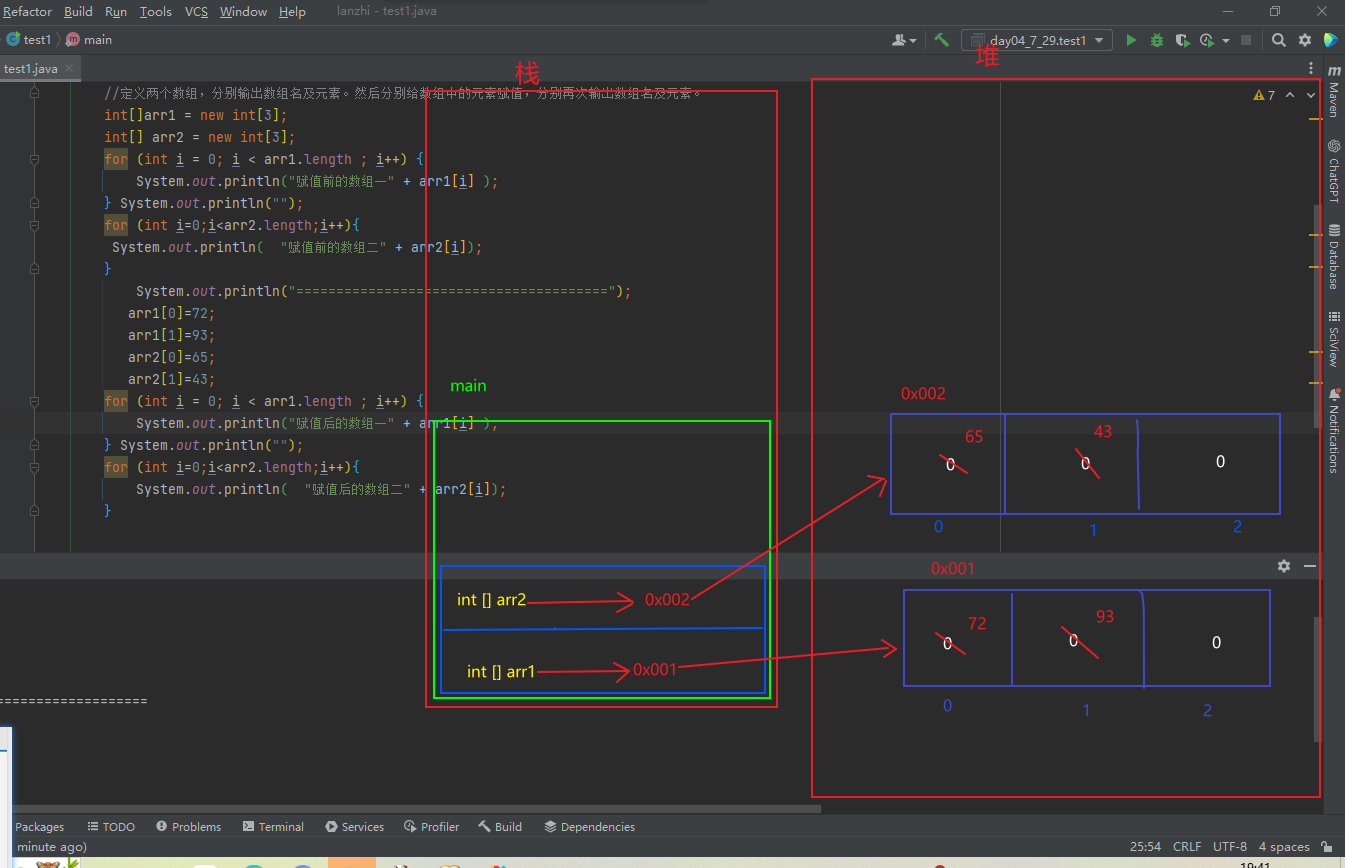Start debugging with the bug icon

tap(1157, 40)
